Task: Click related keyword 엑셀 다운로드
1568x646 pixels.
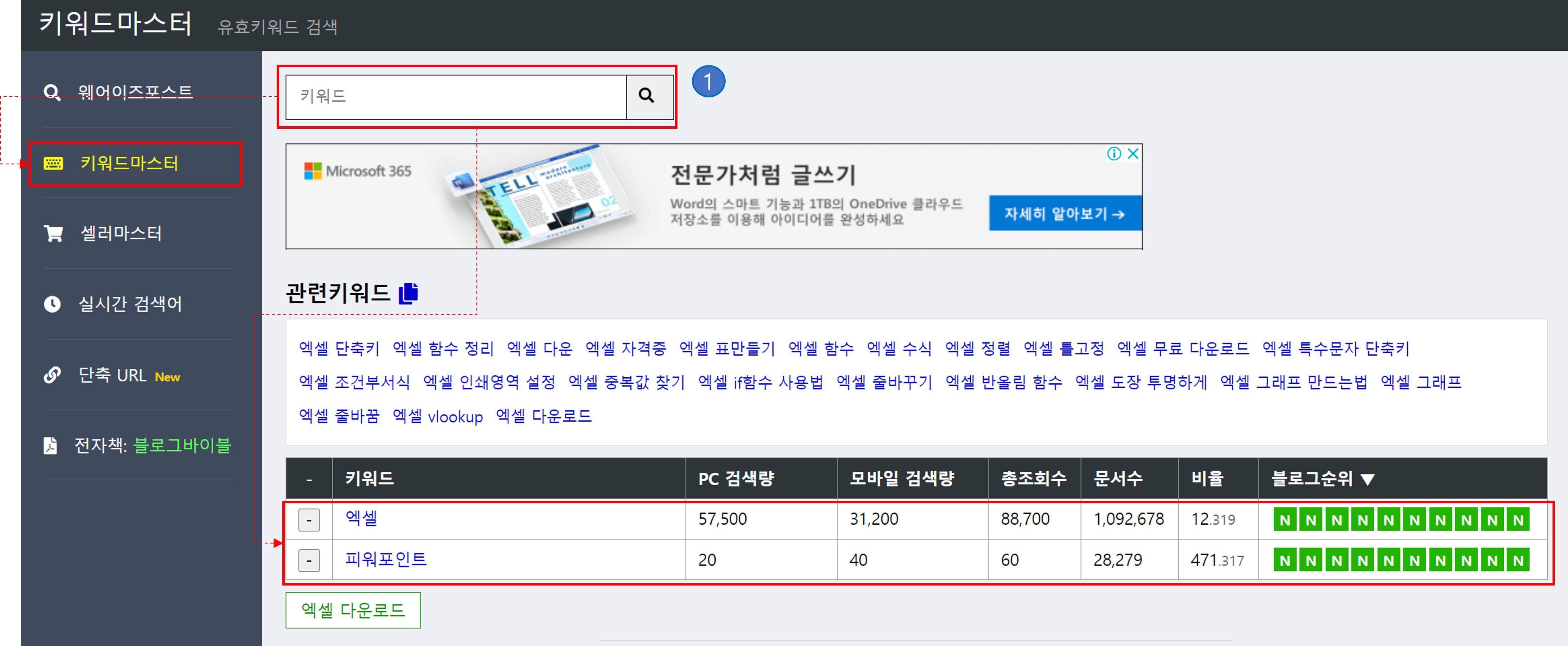Action: [544, 416]
